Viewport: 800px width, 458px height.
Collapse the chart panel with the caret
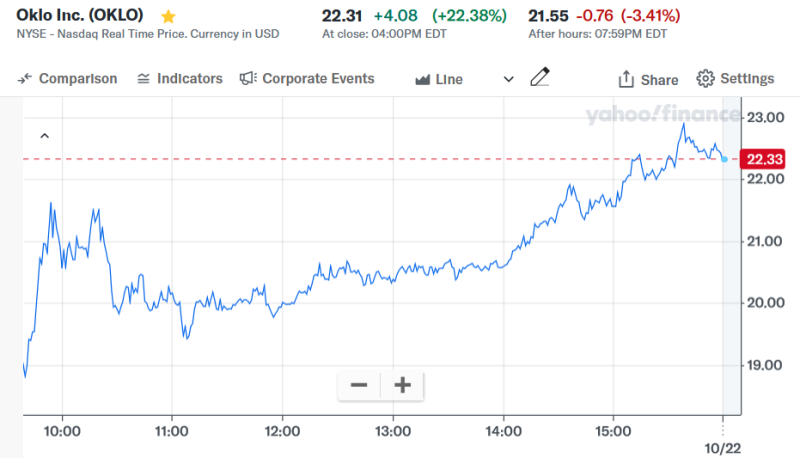(44, 135)
